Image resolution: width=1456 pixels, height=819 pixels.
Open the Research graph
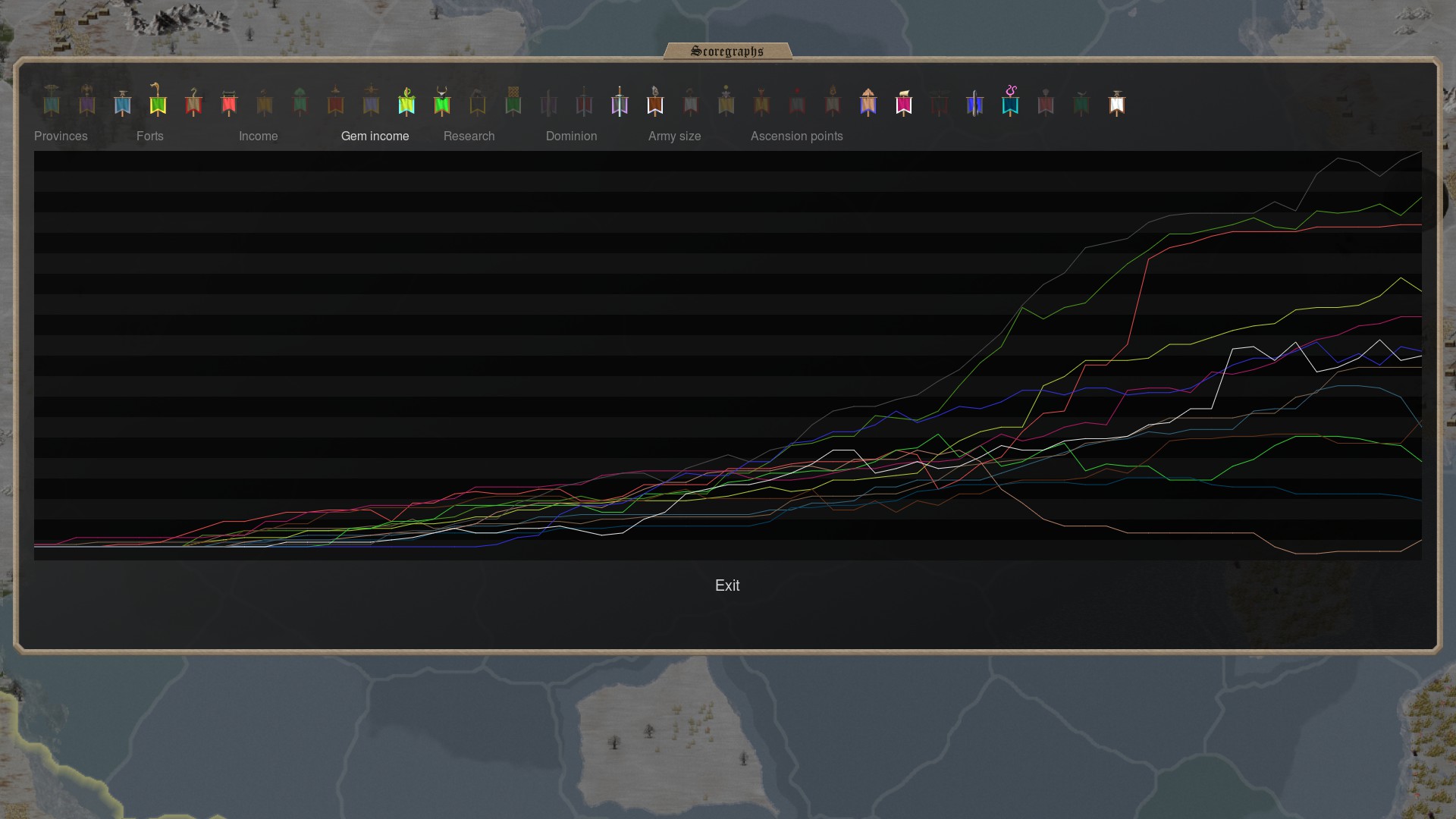(469, 136)
